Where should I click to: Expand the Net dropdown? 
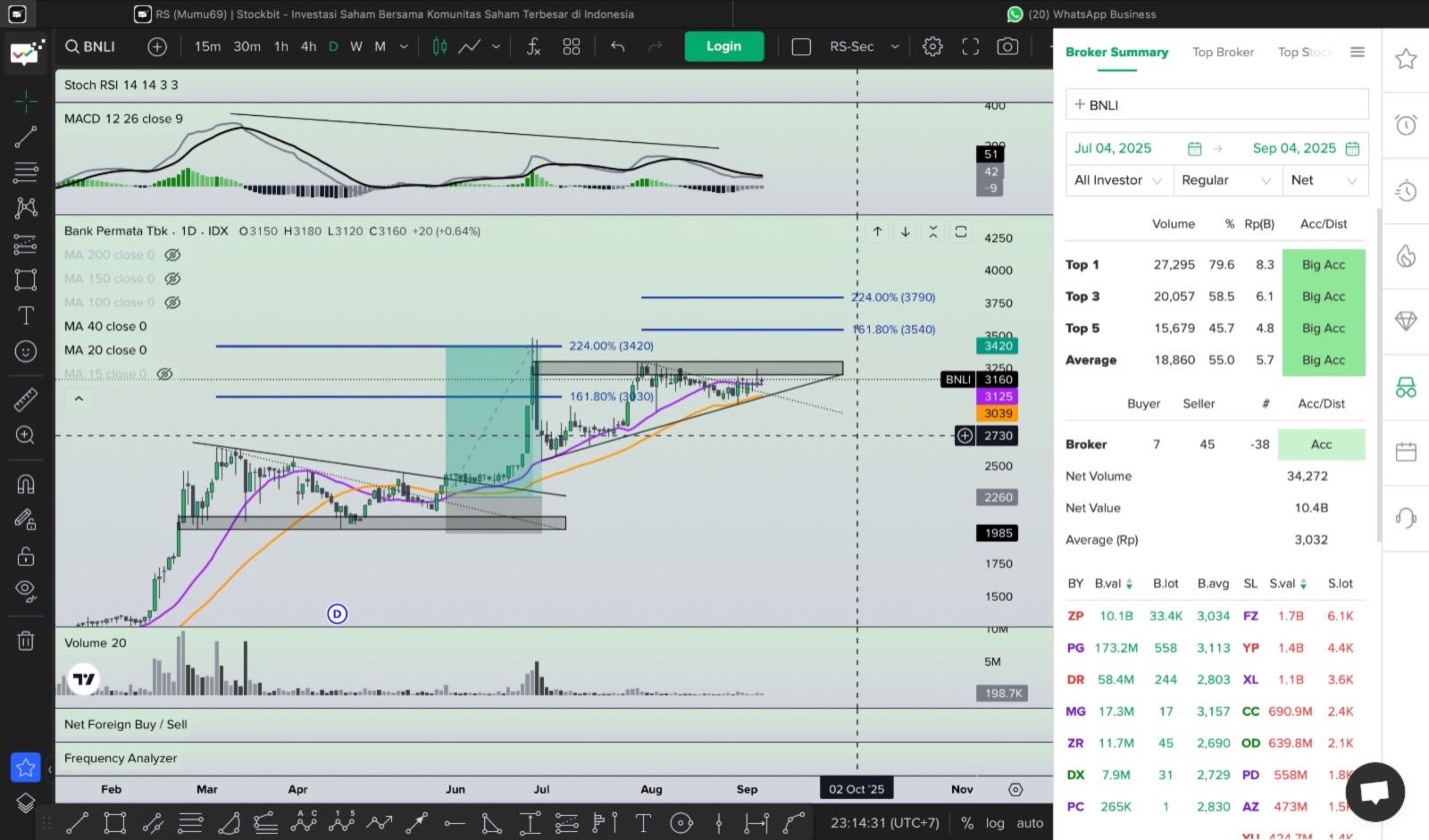1325,180
